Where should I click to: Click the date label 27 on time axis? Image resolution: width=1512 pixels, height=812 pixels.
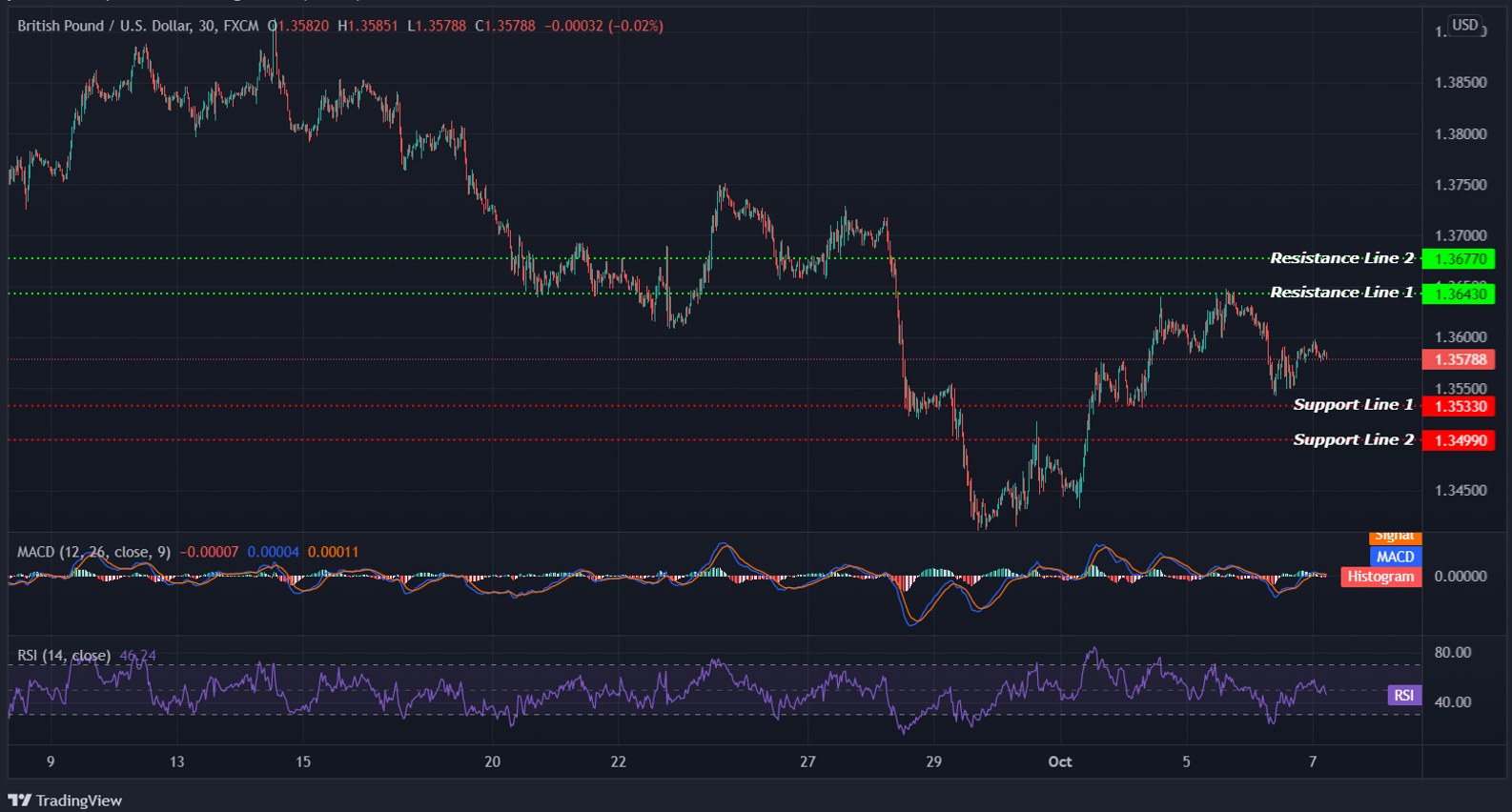(808, 761)
